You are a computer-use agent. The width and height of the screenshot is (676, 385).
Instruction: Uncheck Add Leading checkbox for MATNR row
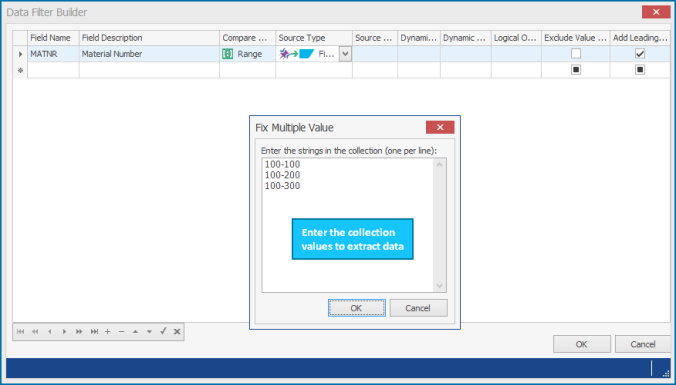pyautogui.click(x=640, y=53)
